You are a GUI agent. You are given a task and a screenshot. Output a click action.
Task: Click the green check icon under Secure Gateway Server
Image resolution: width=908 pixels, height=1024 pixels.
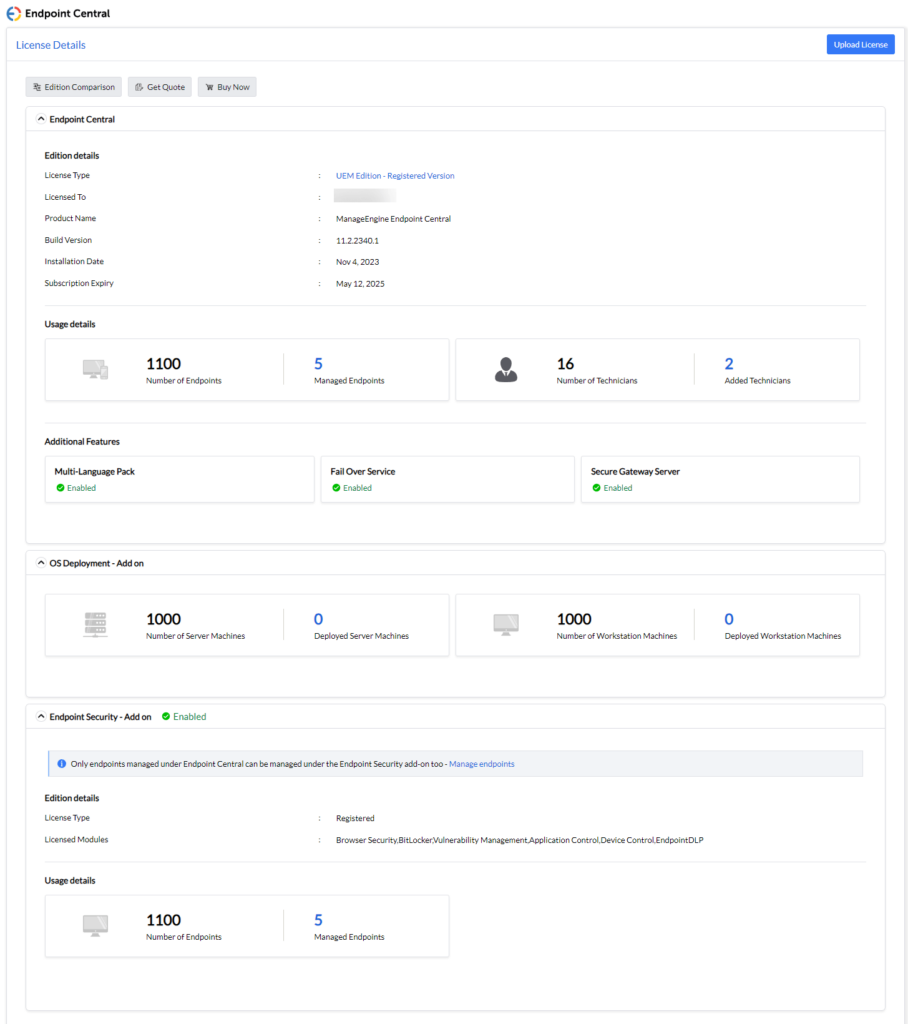pyautogui.click(x=596, y=488)
